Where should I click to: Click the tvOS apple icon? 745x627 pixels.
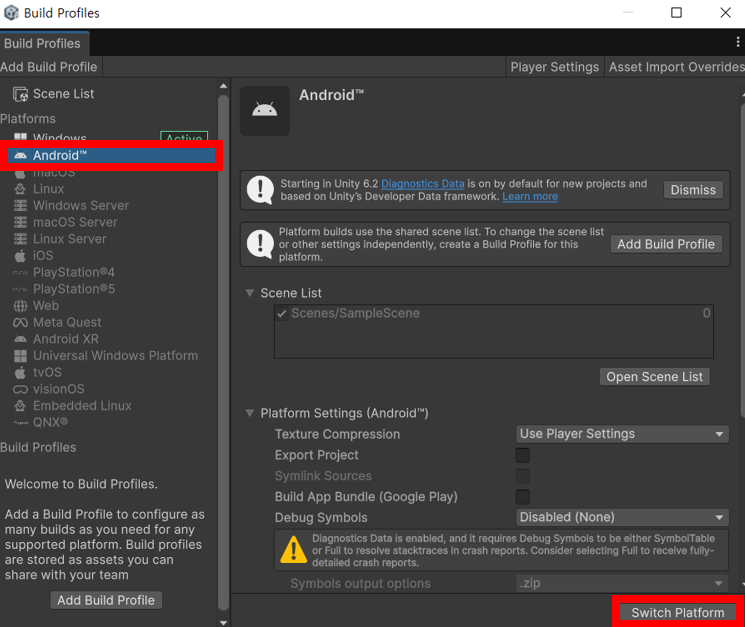tap(20, 372)
